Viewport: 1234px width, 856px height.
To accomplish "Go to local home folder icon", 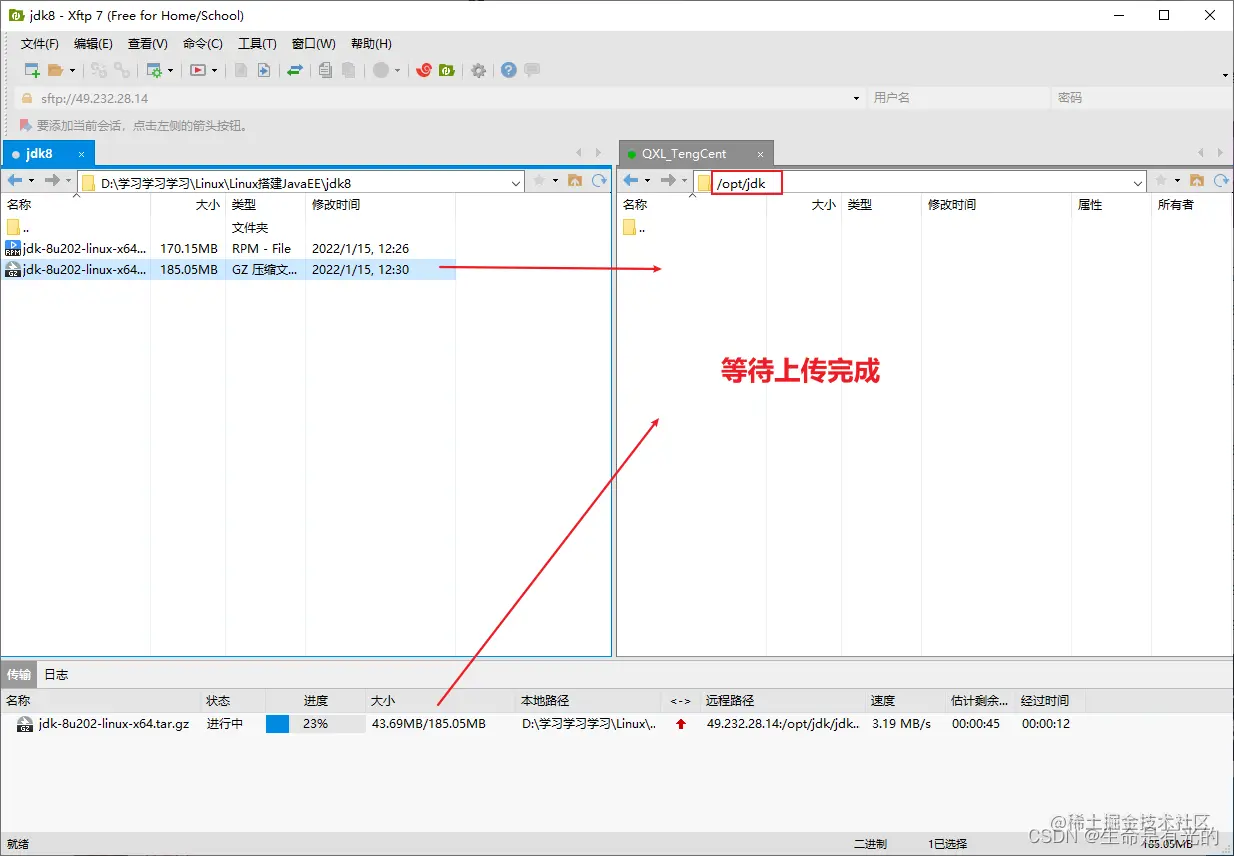I will coord(575,181).
